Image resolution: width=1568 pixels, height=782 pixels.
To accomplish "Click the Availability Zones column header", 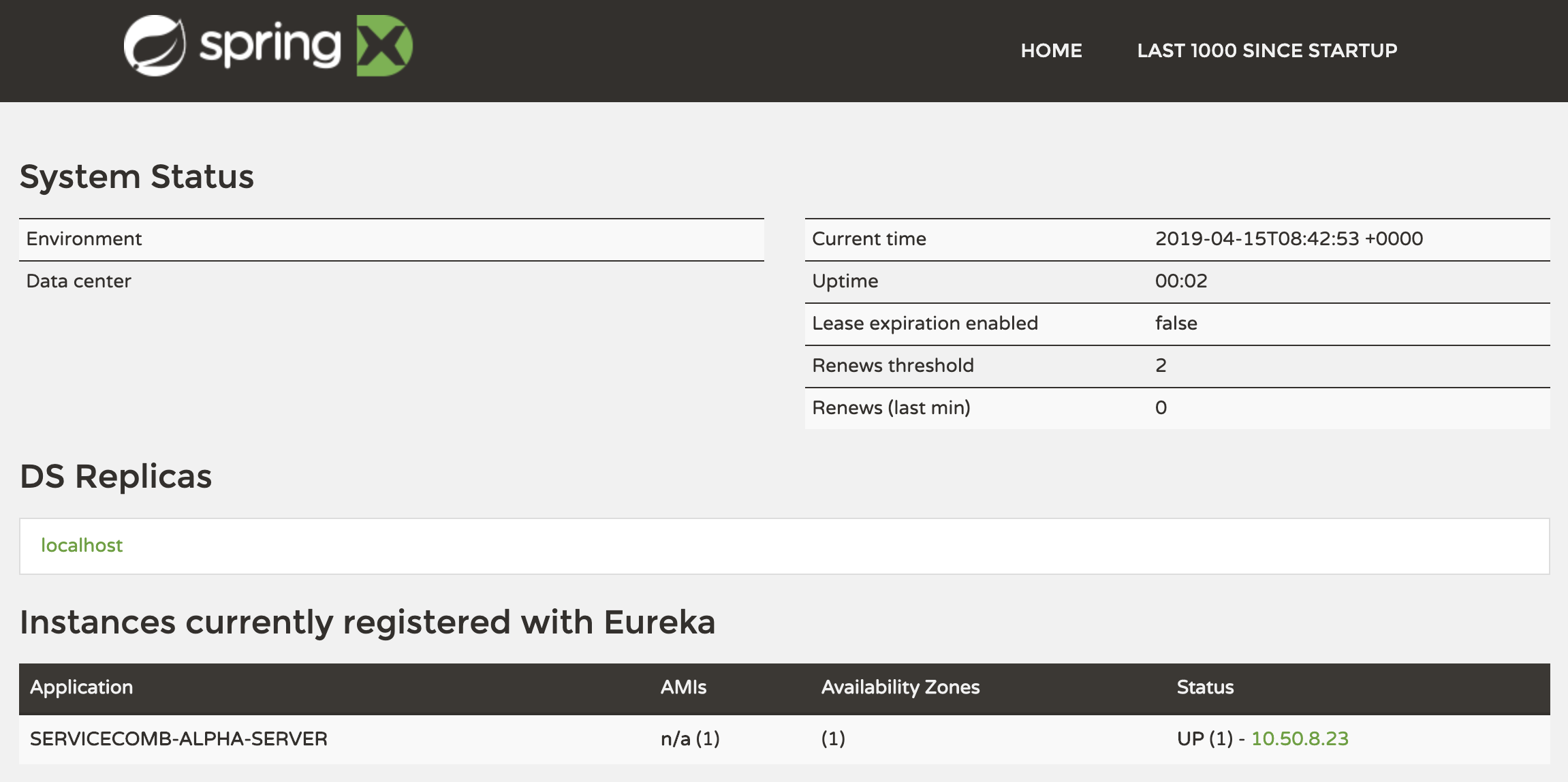I will coord(900,687).
